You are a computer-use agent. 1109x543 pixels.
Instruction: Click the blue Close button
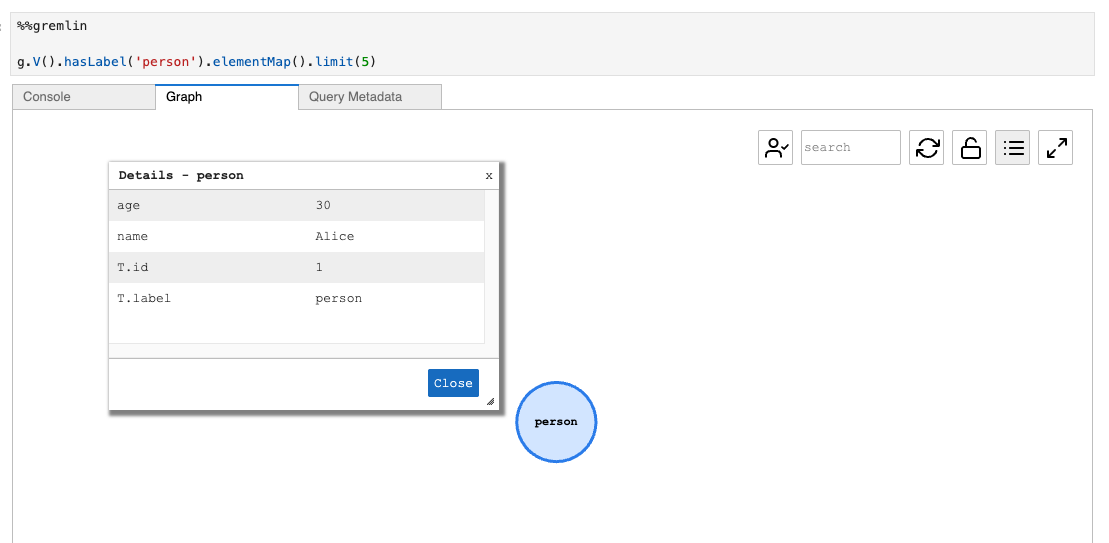453,383
